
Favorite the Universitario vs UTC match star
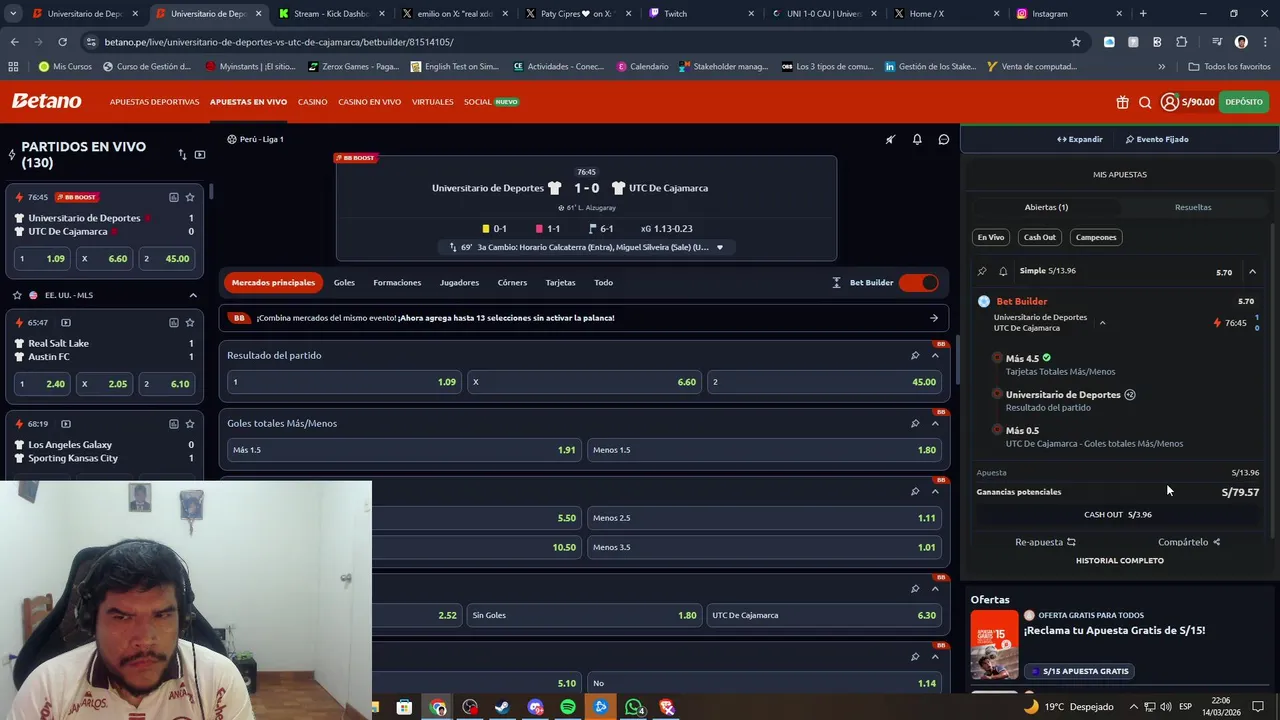(189, 197)
